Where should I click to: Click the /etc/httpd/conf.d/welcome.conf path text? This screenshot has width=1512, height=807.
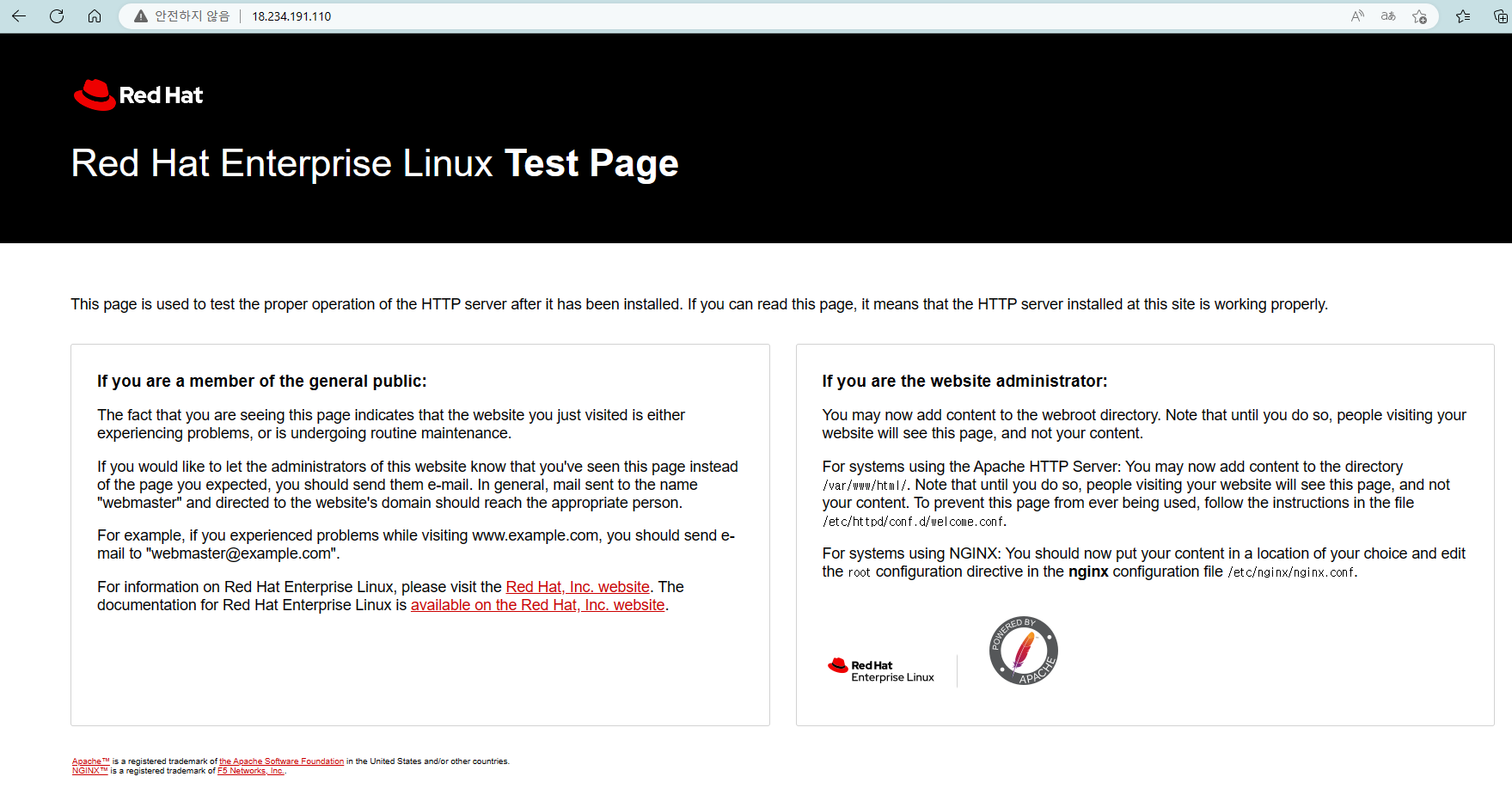(913, 522)
